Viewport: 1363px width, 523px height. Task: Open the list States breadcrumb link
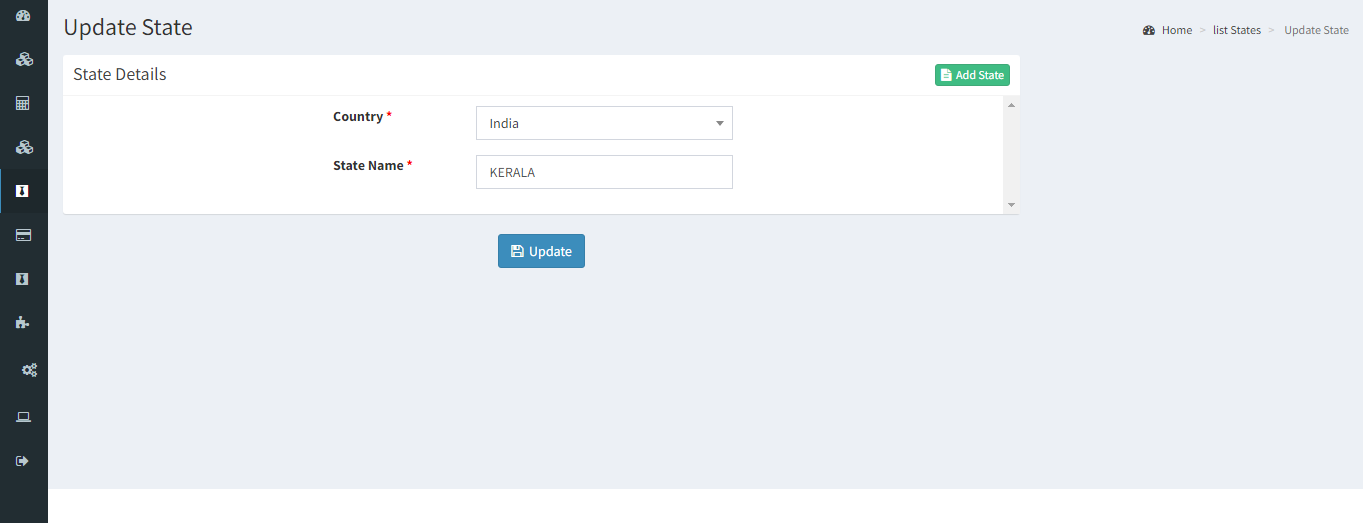[1237, 30]
